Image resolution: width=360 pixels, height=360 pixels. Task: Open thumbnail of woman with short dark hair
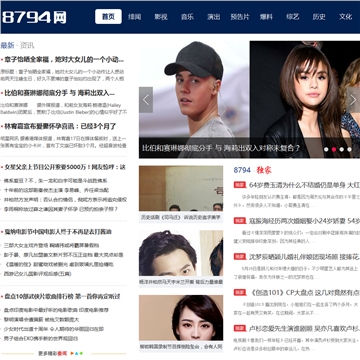(181, 318)
